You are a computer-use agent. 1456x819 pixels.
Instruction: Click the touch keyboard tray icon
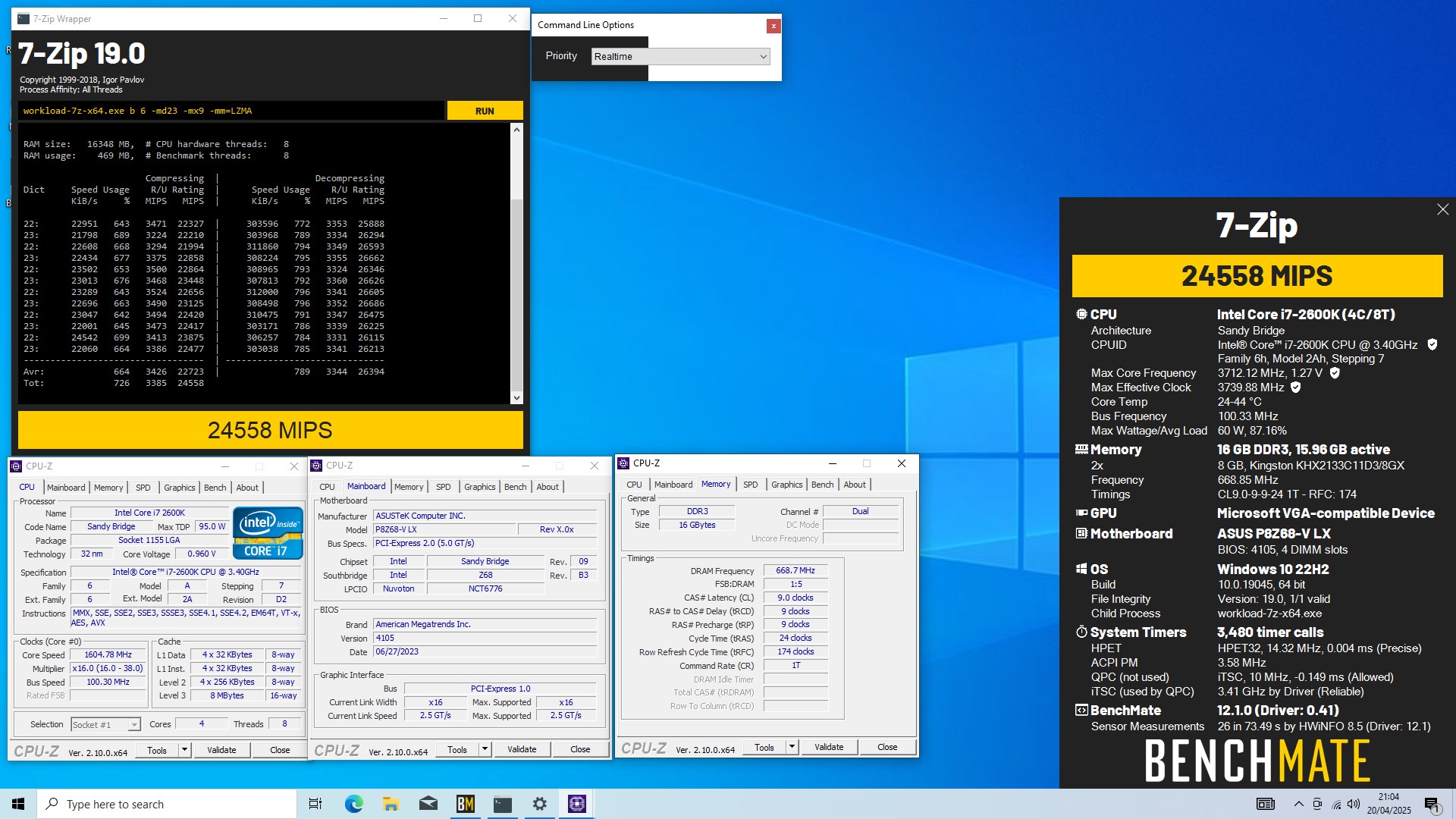[x=1265, y=804]
